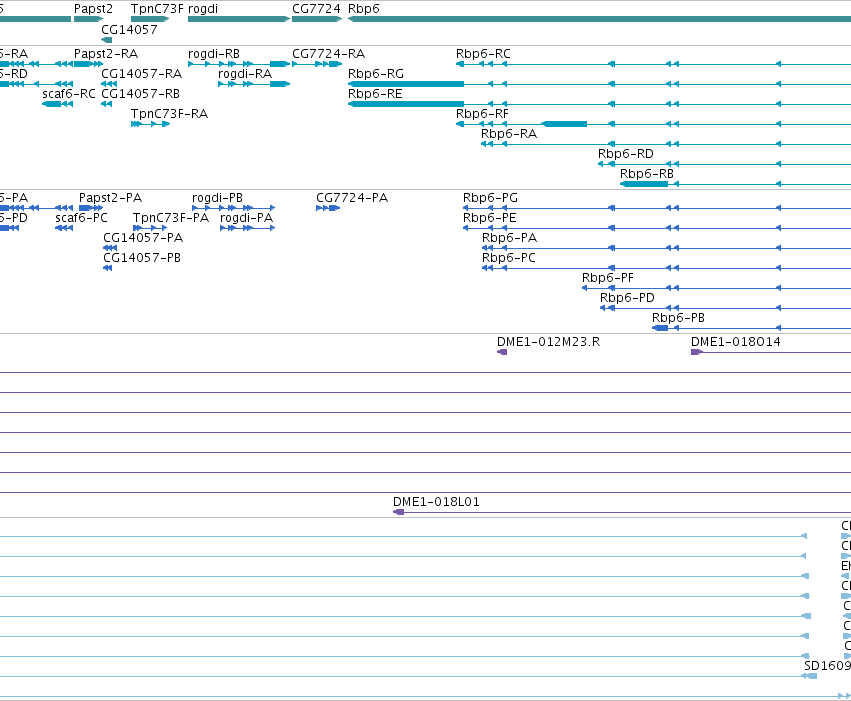Click the rogdi gene arrow bar
The image size is (851, 701).
239,19
